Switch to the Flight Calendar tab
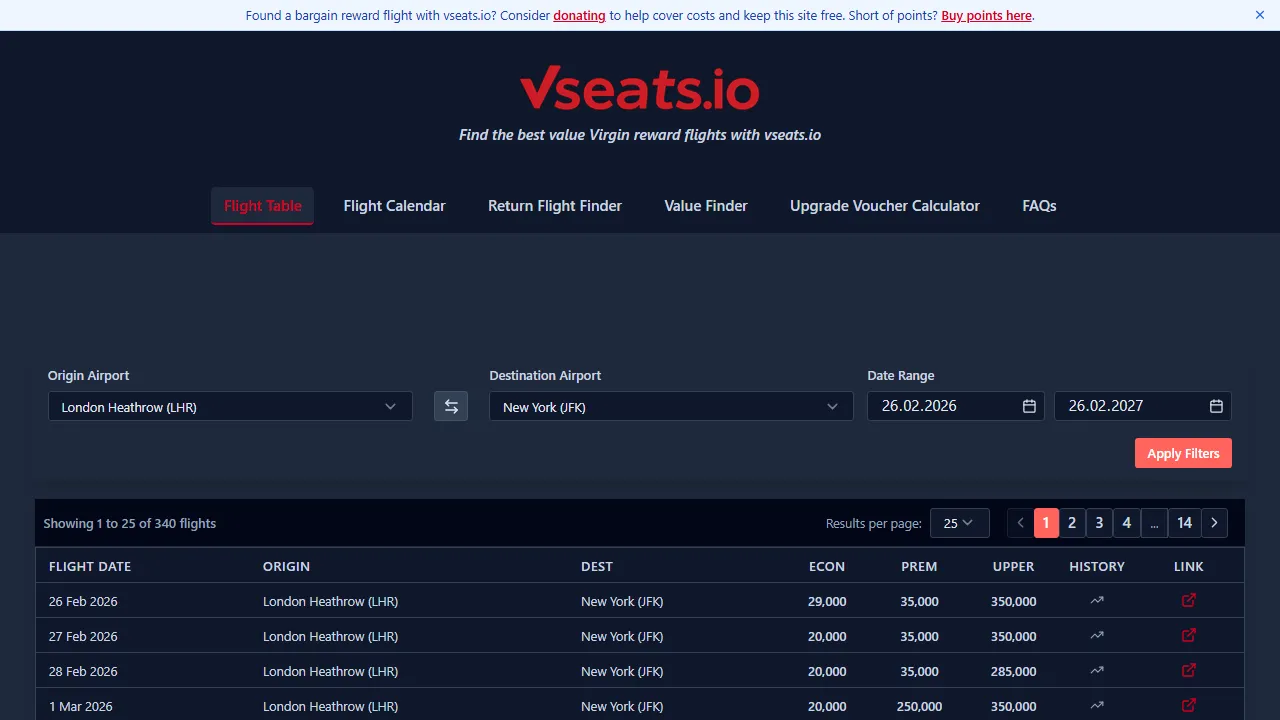The width and height of the screenshot is (1280, 720). pyautogui.click(x=394, y=205)
